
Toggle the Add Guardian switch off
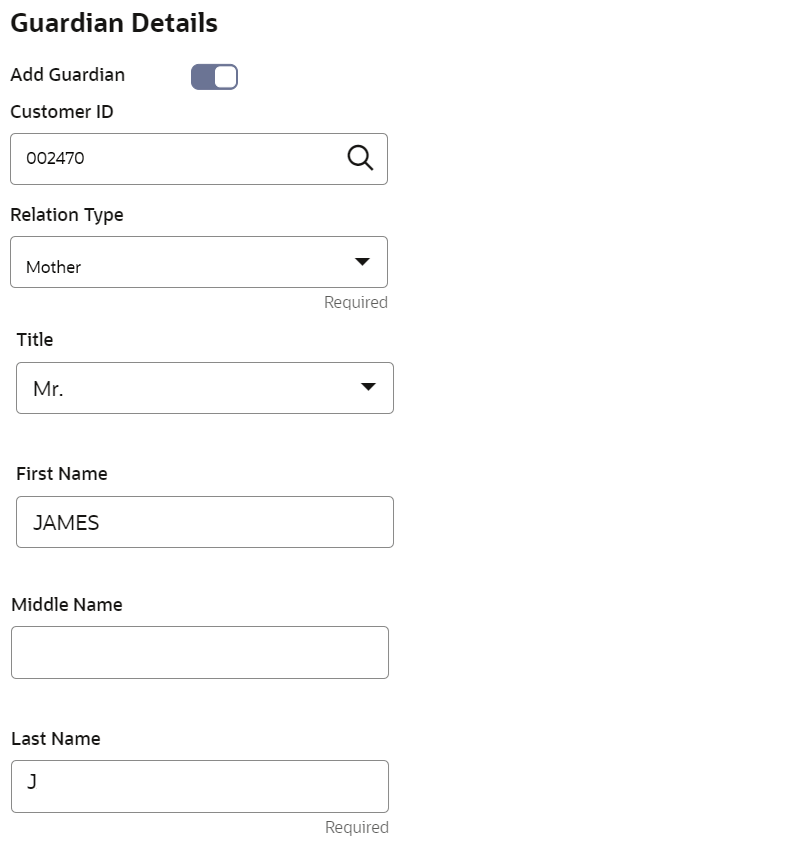[x=214, y=77]
